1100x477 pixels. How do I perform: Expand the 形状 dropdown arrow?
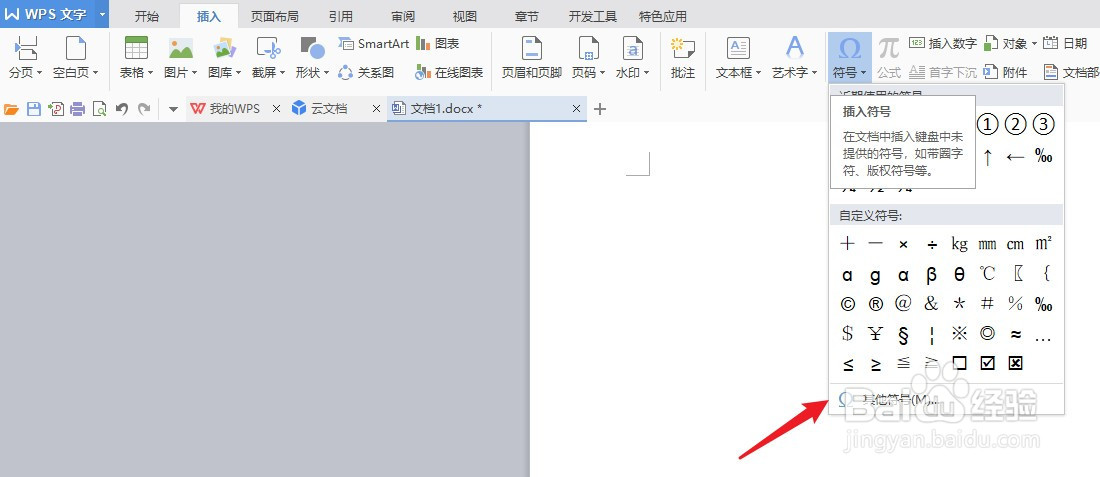pyautogui.click(x=326, y=73)
